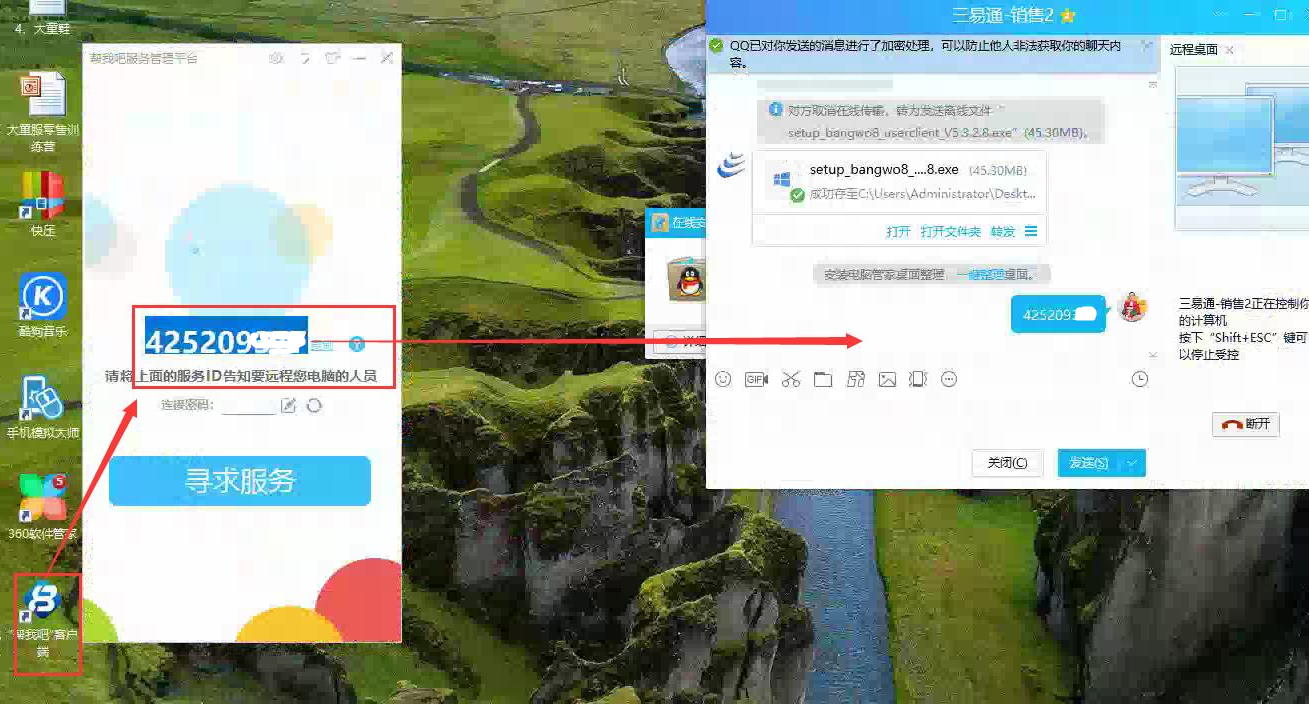Click the 帮我吧服务管理平台 window title
This screenshot has width=1309, height=704.
(144, 58)
